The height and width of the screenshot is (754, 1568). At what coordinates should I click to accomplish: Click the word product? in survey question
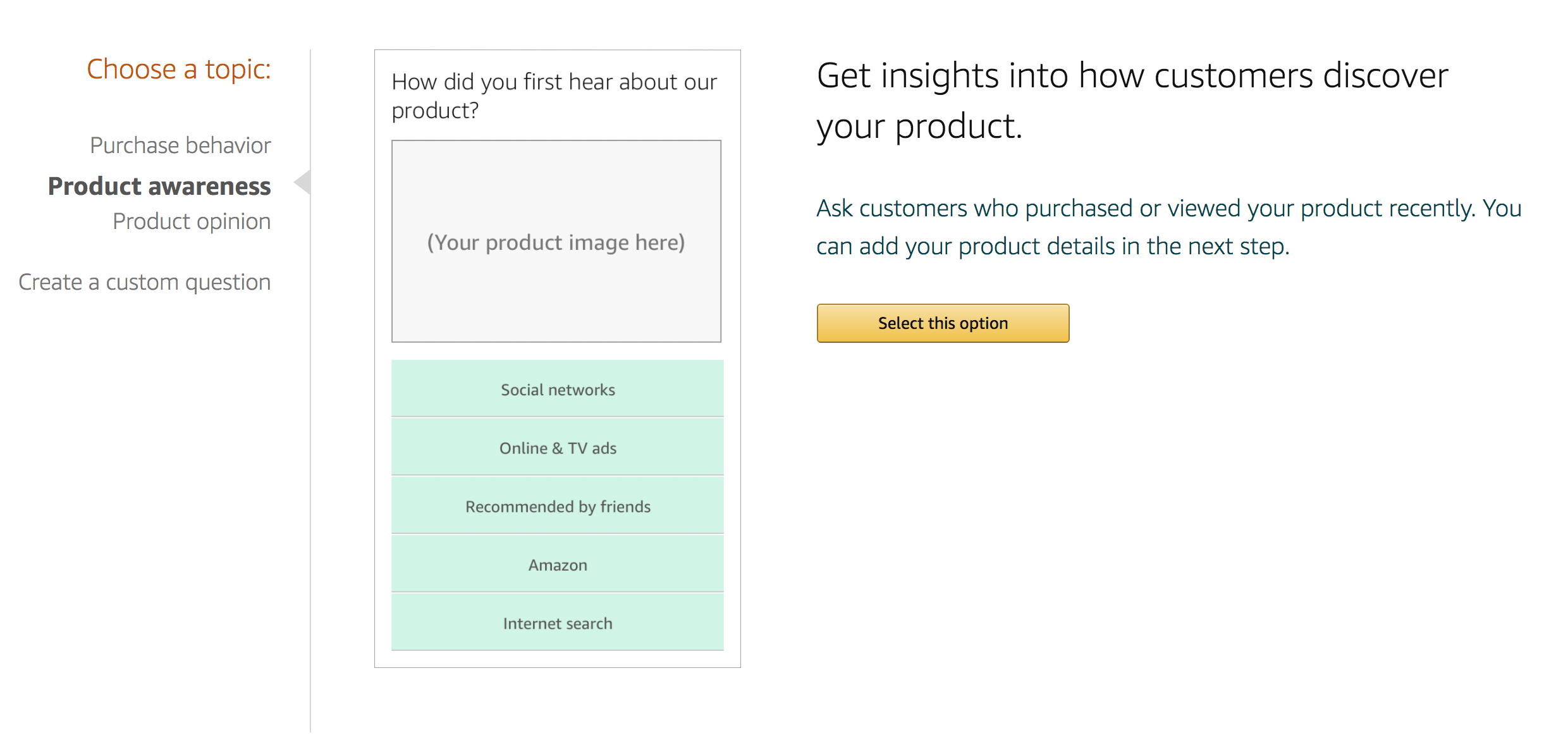tap(435, 111)
